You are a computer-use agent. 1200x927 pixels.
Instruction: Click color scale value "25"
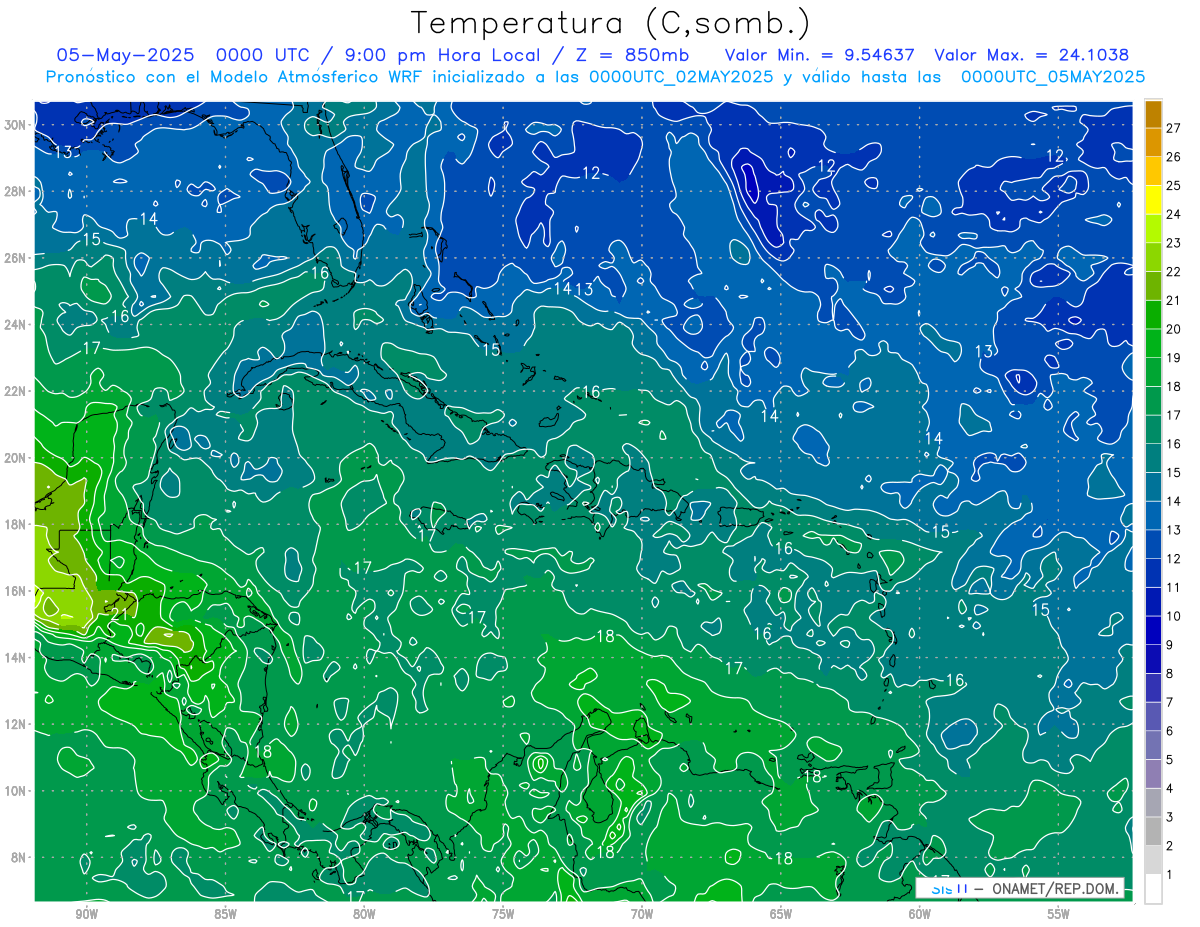[1174, 186]
